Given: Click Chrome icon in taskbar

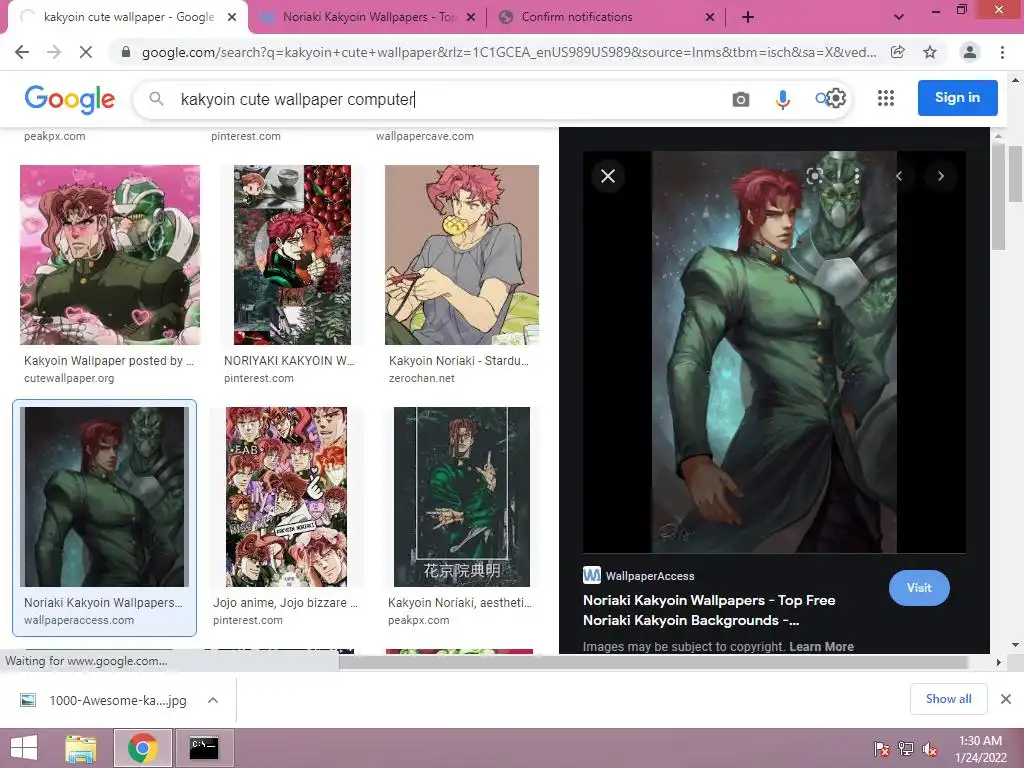Looking at the screenshot, I should tap(143, 748).
